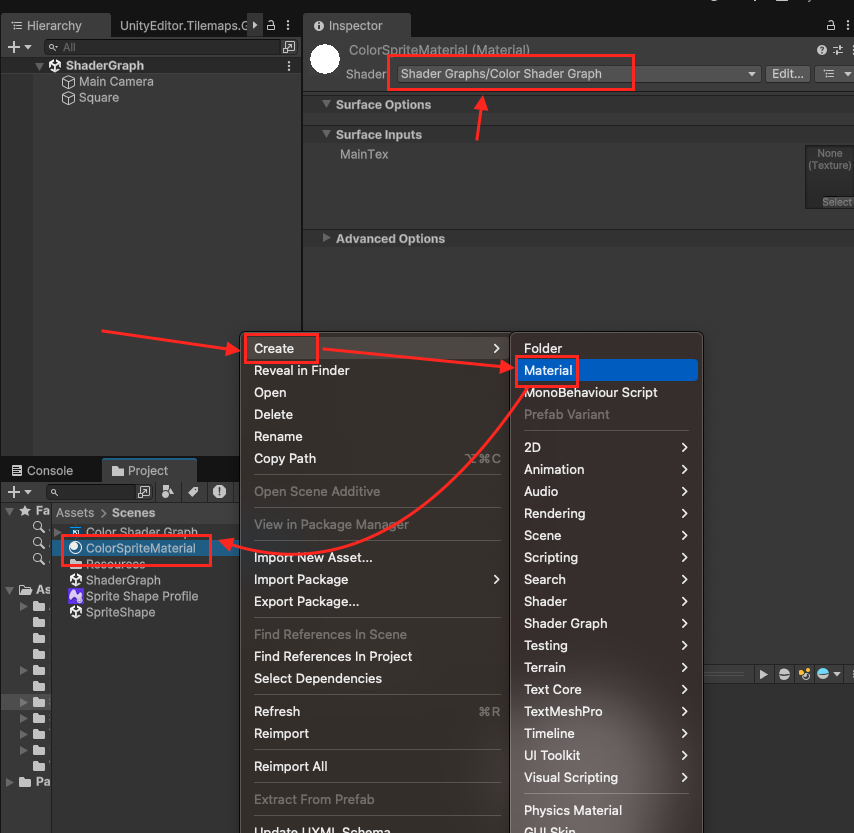The width and height of the screenshot is (854, 833).
Task: Click MonoBehaviour Script in Create submenu
Action: (x=606, y=392)
